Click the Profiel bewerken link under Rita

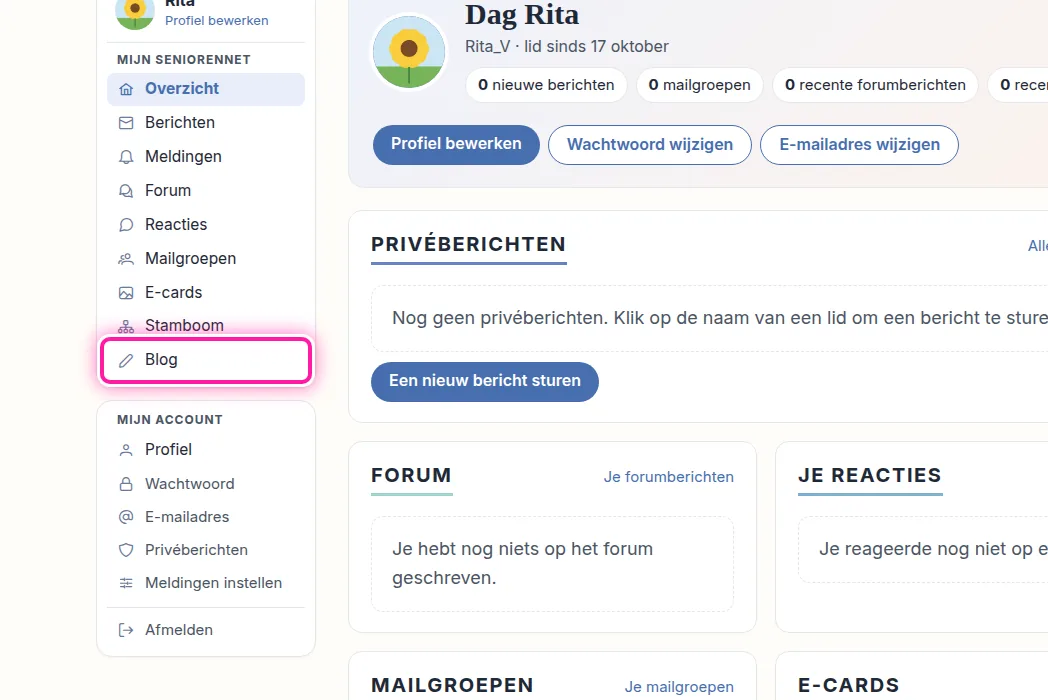click(x=217, y=21)
